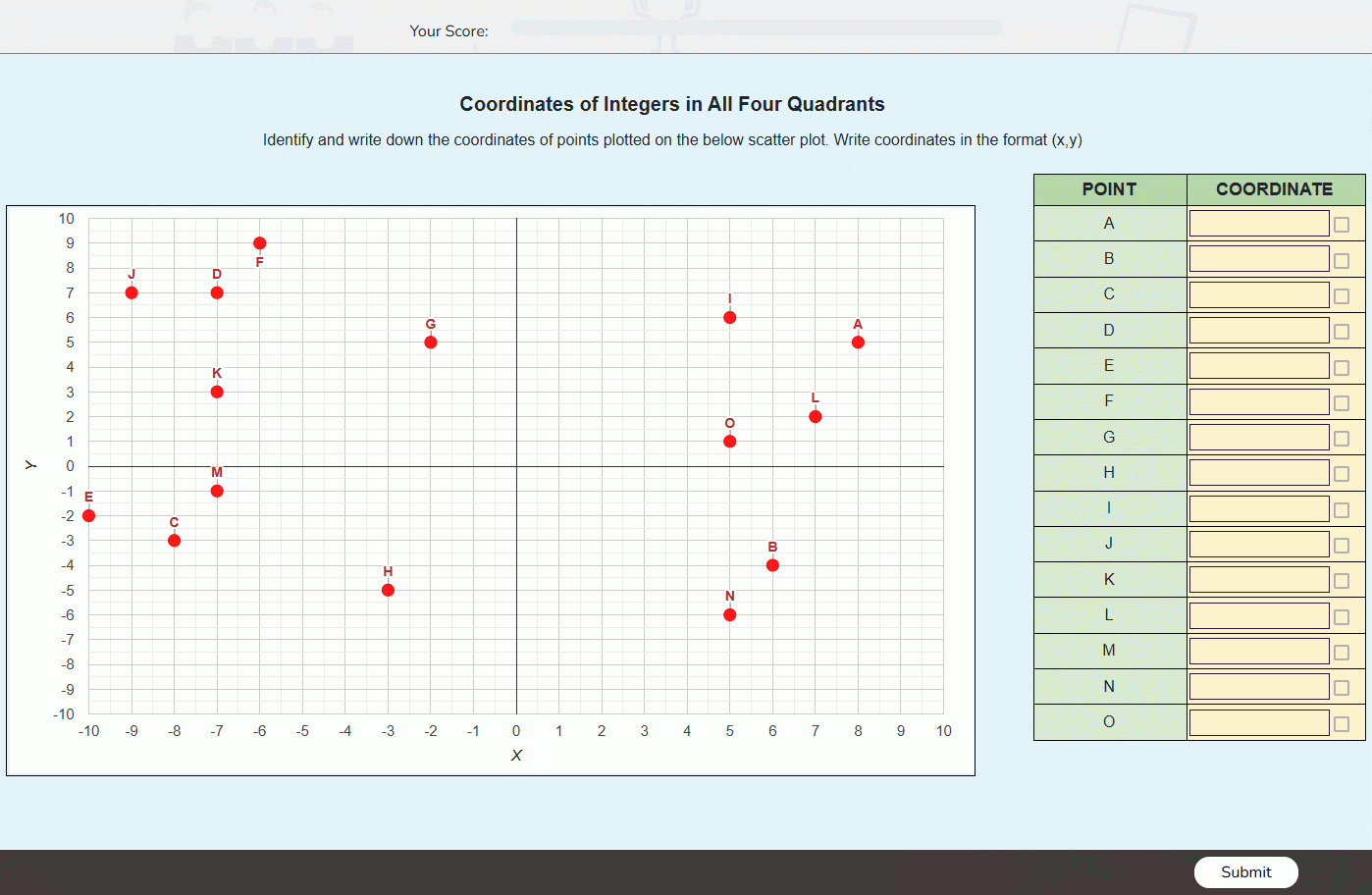Select point K on the scatter plot
1372x895 pixels.
coord(217,391)
